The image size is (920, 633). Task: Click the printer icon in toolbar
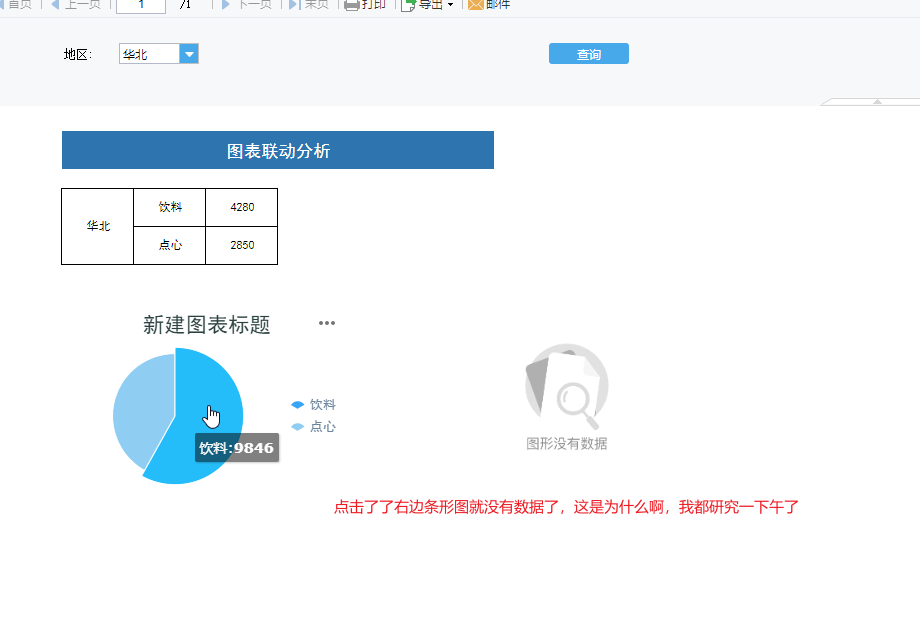point(351,5)
